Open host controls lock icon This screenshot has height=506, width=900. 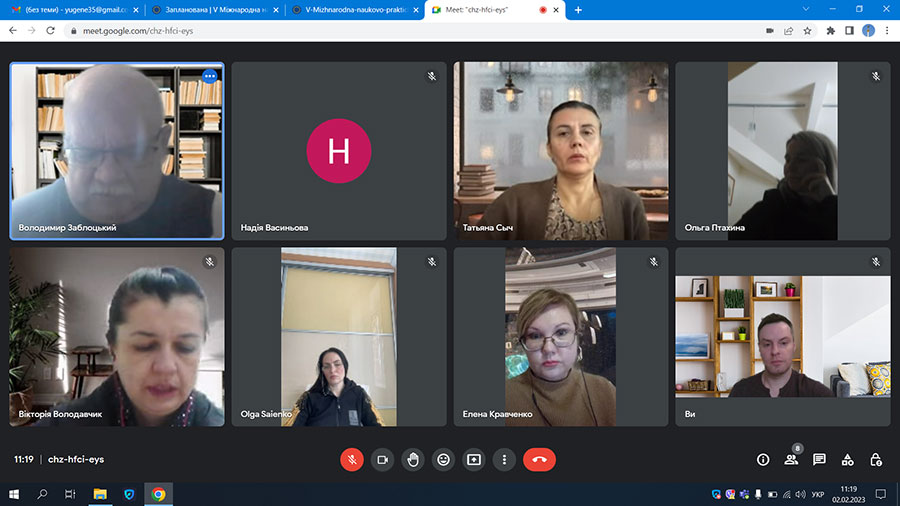[875, 460]
